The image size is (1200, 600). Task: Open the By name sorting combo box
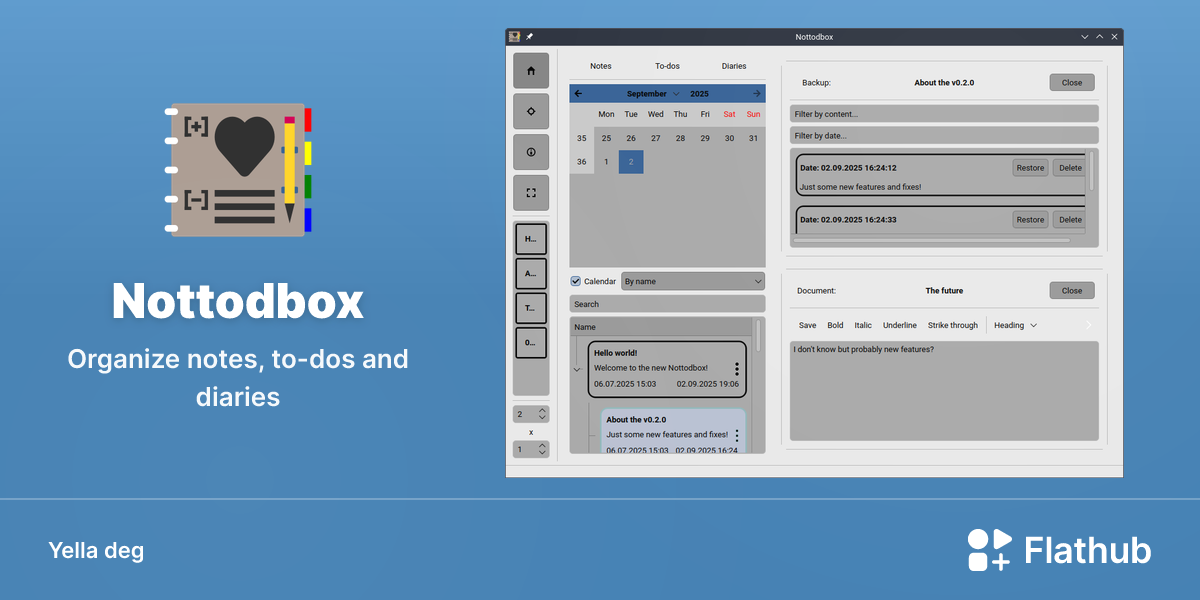tap(693, 281)
